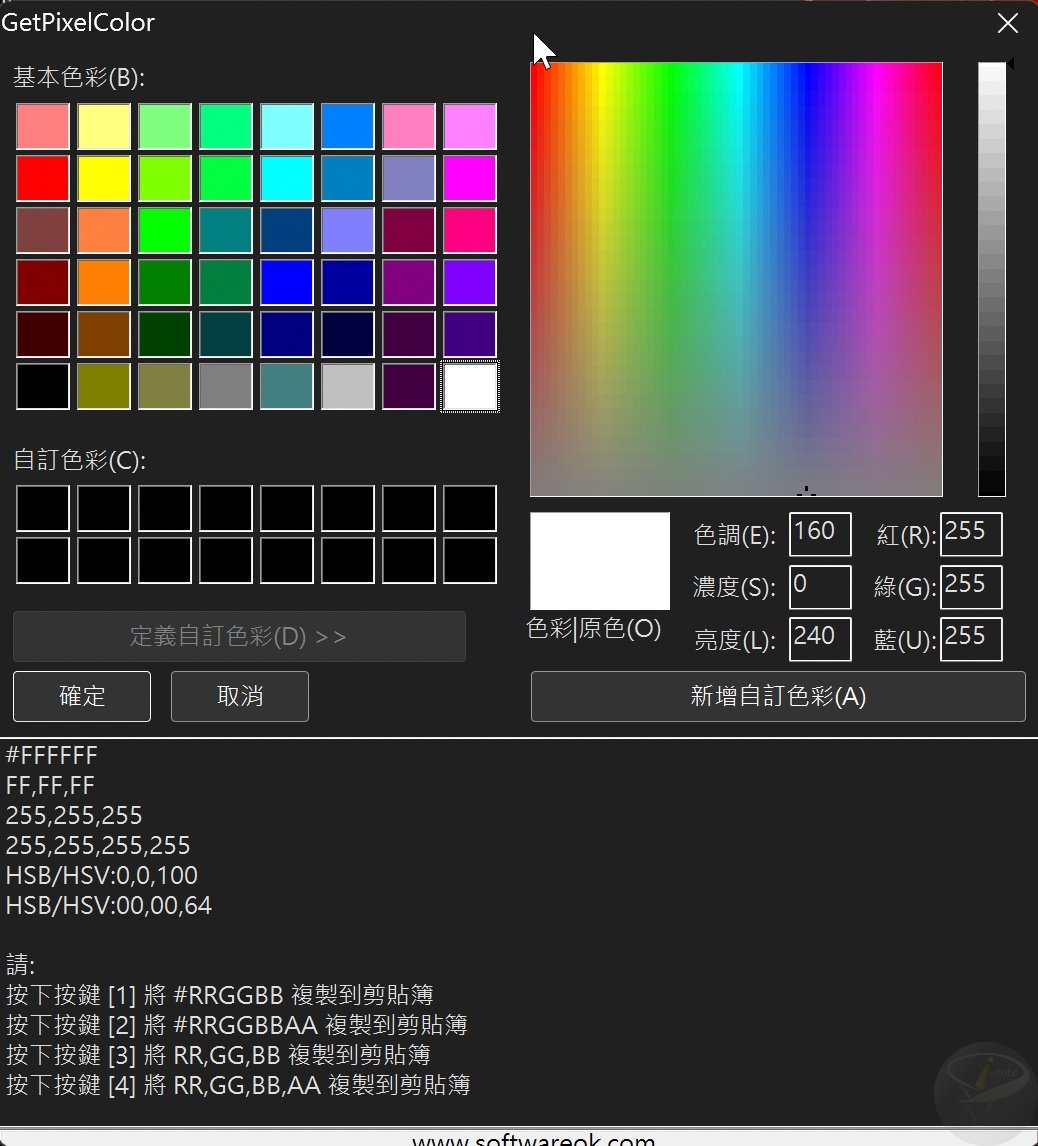Select the bright yellow basic color
The height and width of the screenshot is (1146, 1038).
pos(104,178)
